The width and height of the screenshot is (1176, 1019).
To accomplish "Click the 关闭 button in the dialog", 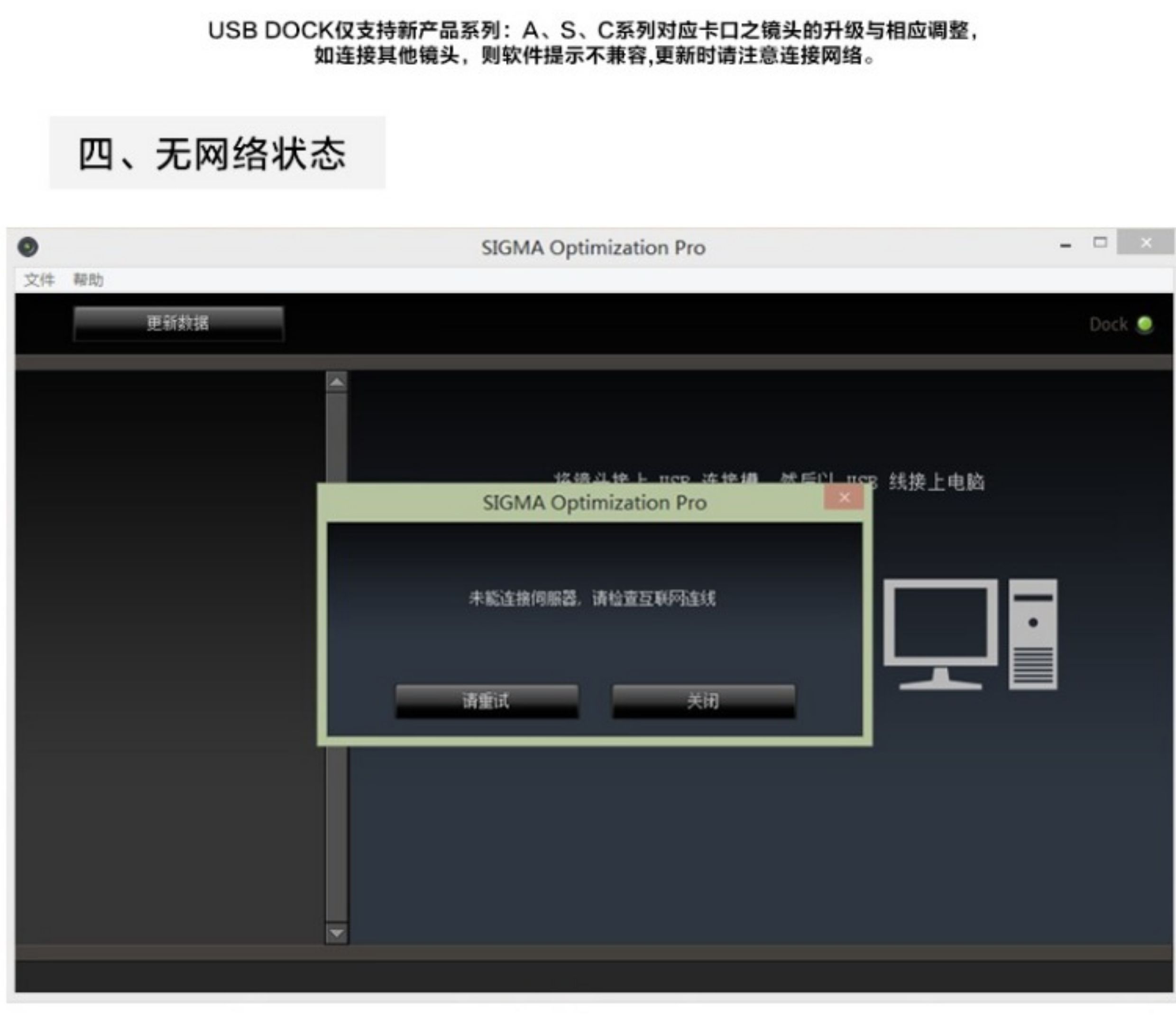I will point(704,701).
